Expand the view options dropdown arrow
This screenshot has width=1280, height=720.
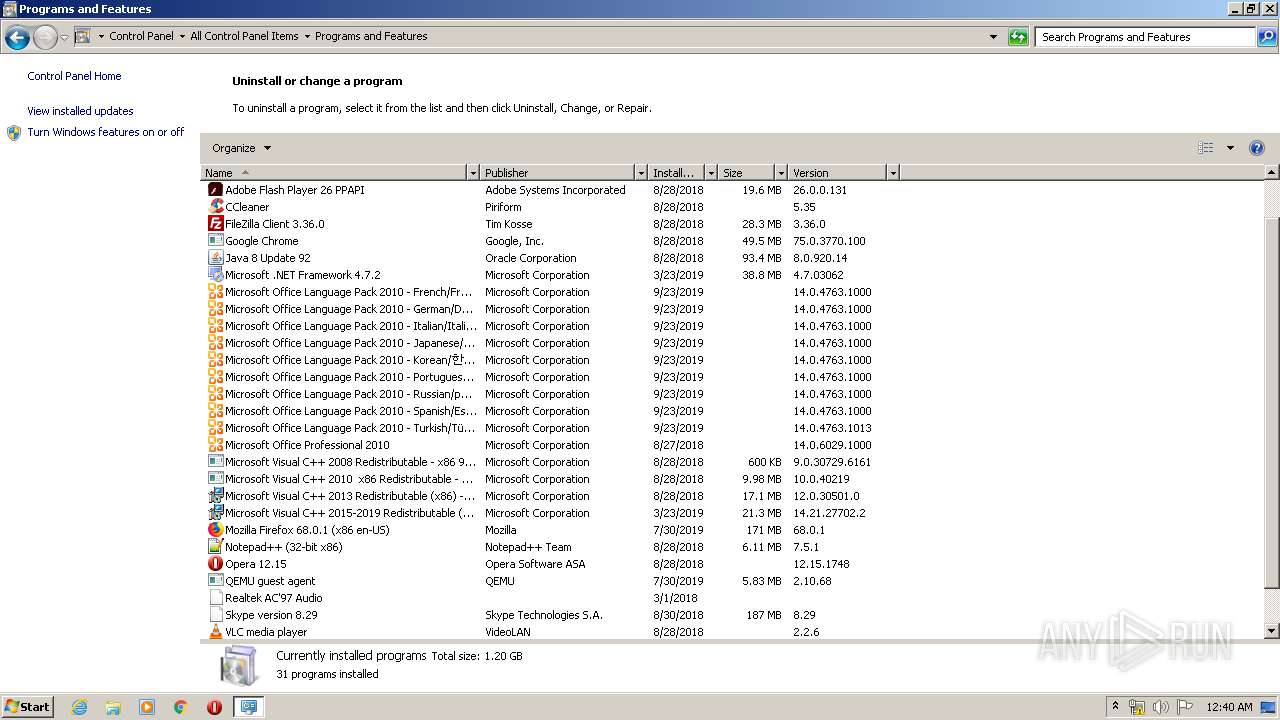tap(1230, 148)
